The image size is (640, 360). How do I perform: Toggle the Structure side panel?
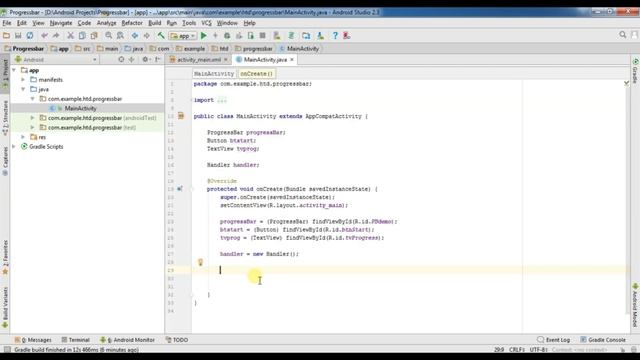point(5,118)
